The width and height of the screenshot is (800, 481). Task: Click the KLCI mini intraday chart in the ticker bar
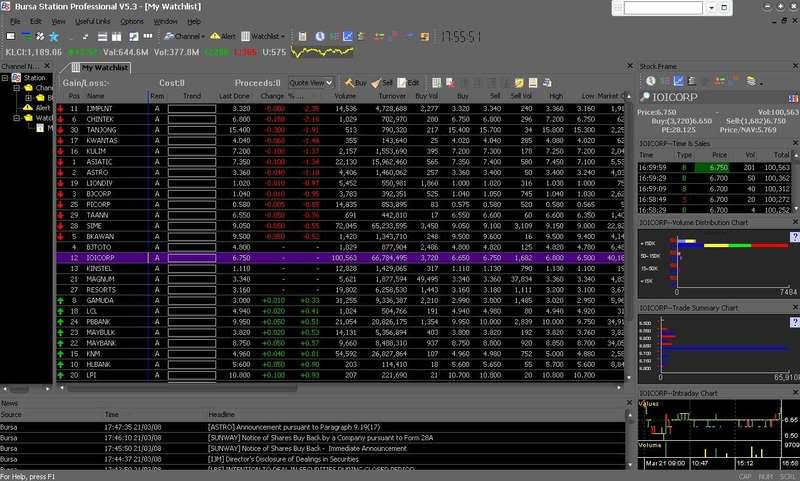(322, 52)
